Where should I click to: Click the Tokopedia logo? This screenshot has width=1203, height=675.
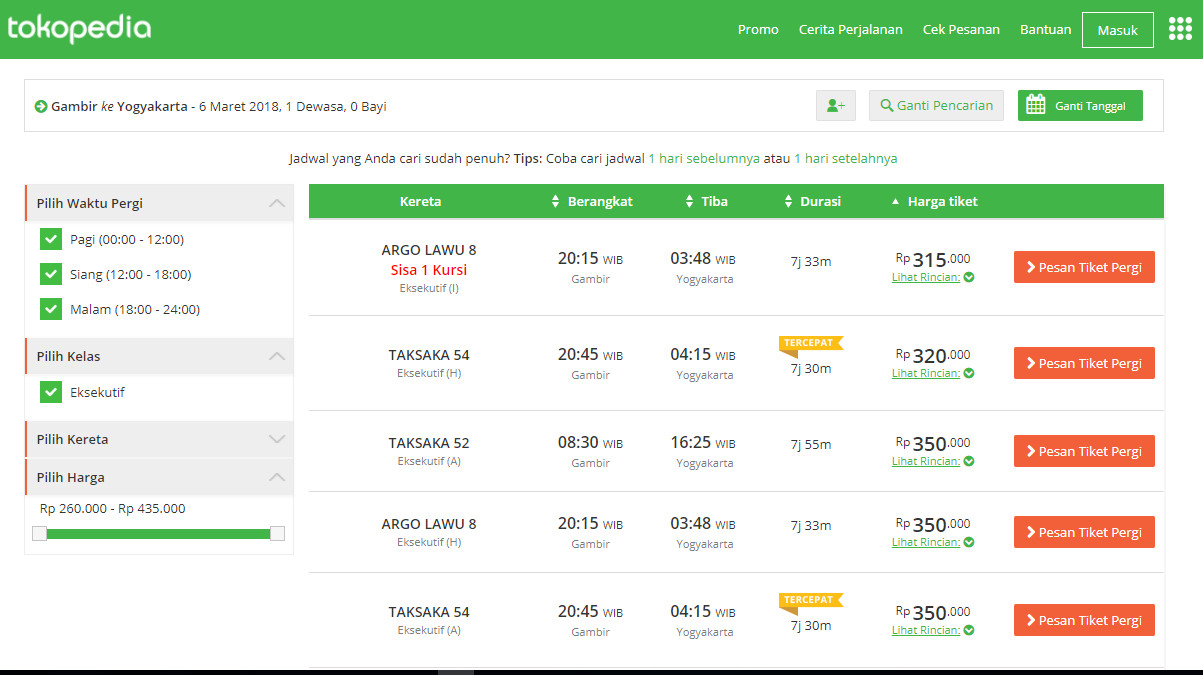(x=79, y=29)
